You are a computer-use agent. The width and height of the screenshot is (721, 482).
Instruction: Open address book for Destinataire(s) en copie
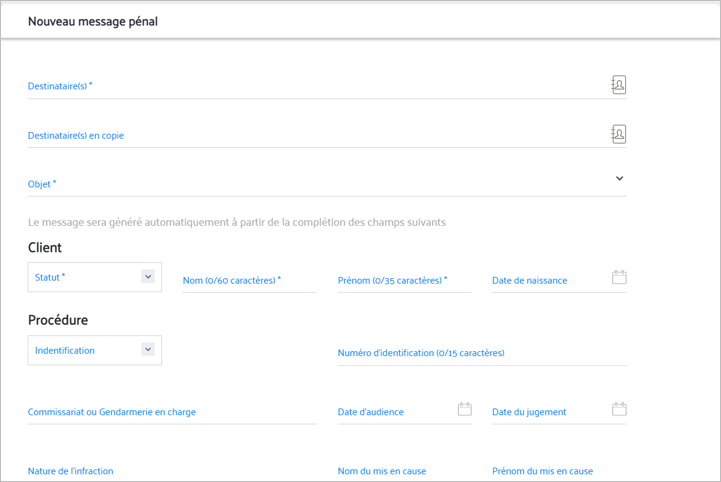click(619, 134)
